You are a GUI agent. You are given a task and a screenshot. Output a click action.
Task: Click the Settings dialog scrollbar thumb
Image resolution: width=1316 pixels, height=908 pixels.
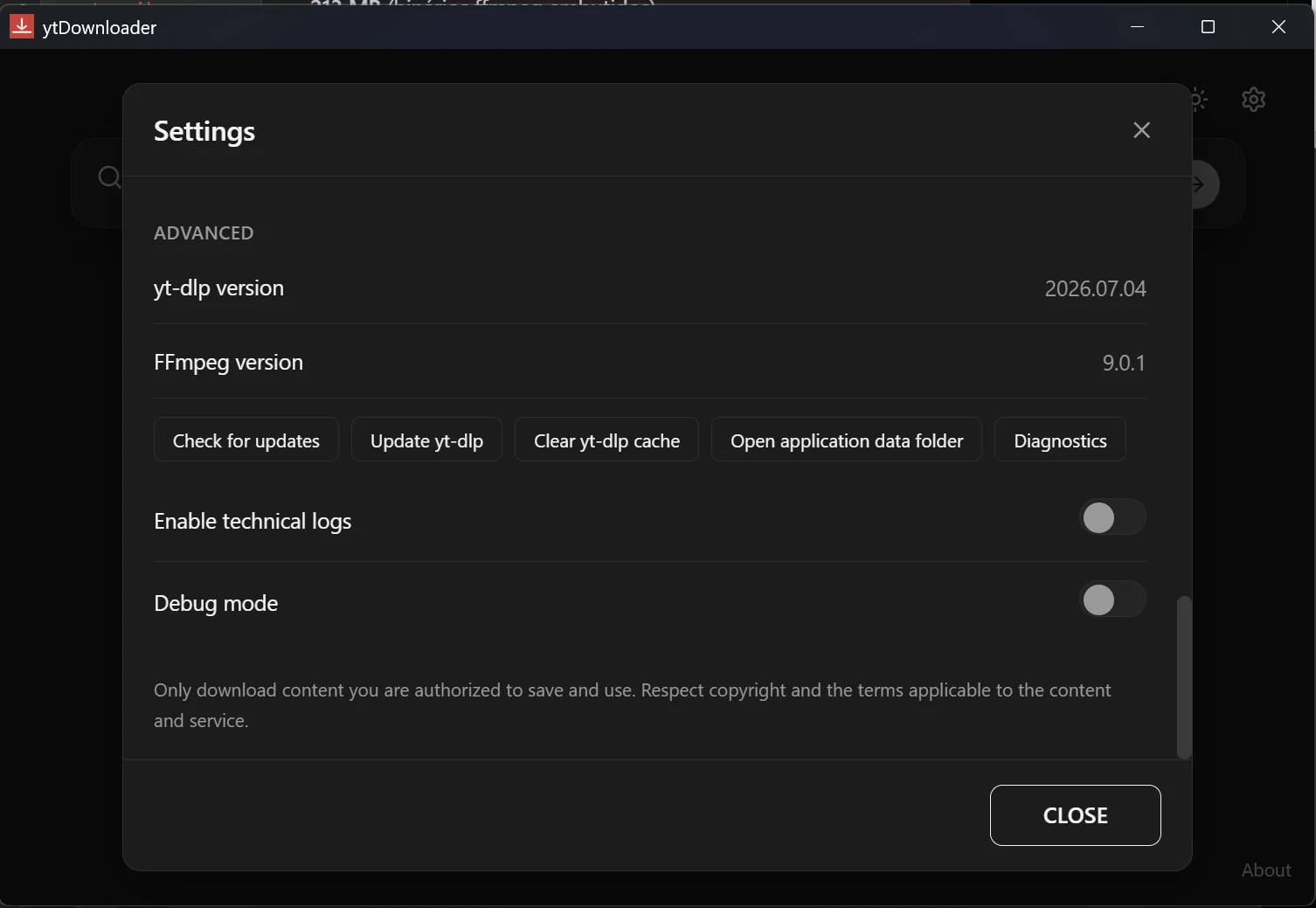tap(1184, 677)
